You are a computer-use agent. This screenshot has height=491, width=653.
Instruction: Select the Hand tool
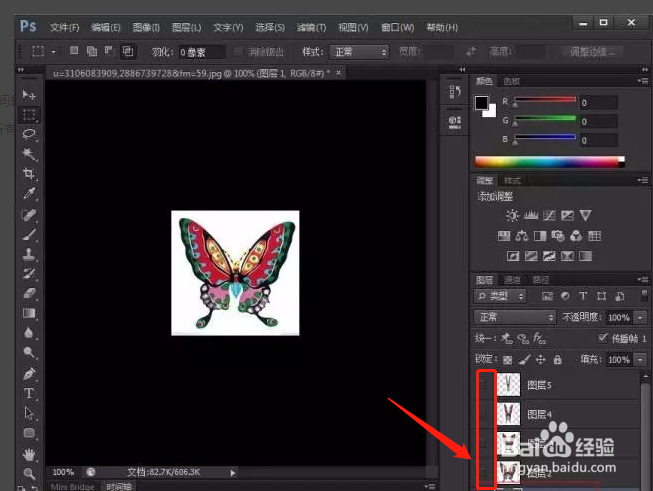point(29,454)
